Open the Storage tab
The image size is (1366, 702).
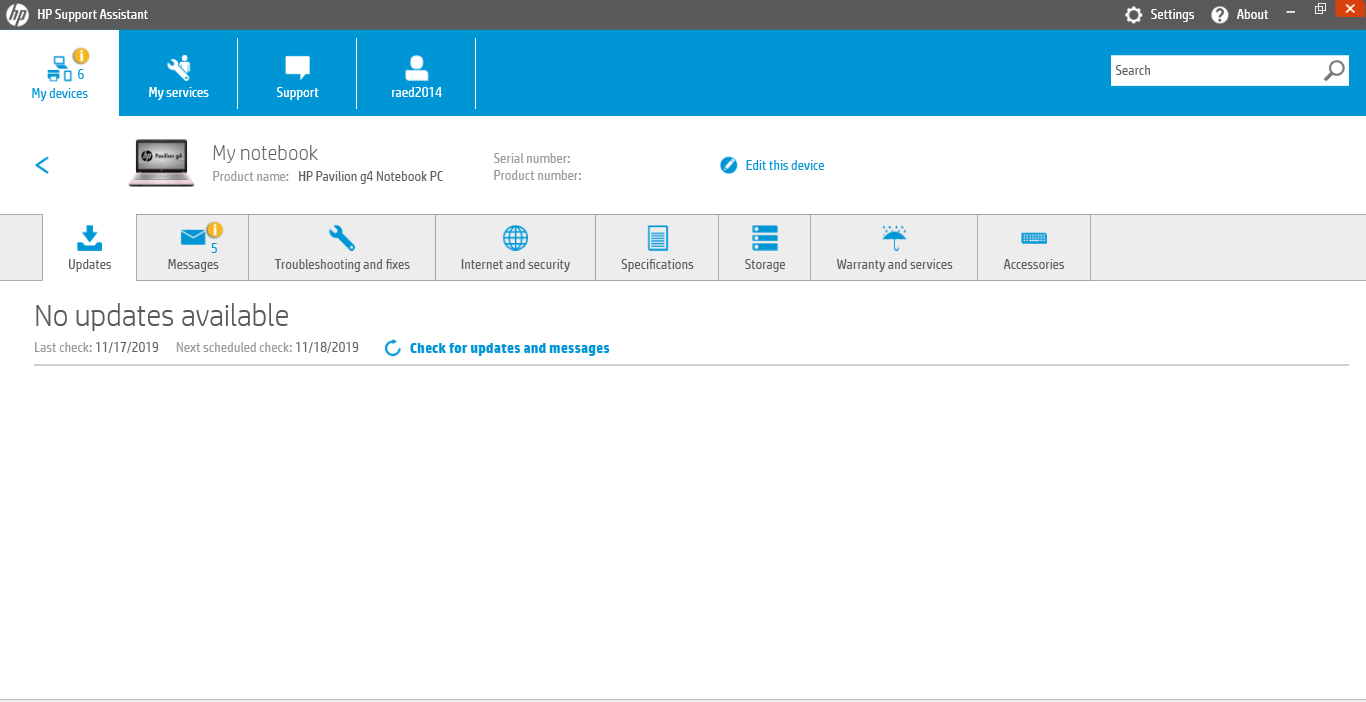[x=765, y=247]
